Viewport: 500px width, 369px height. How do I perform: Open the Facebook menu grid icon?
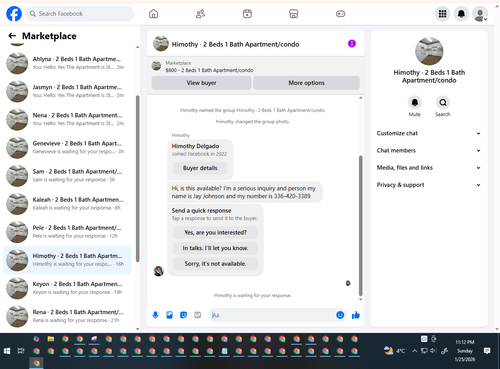(442, 14)
